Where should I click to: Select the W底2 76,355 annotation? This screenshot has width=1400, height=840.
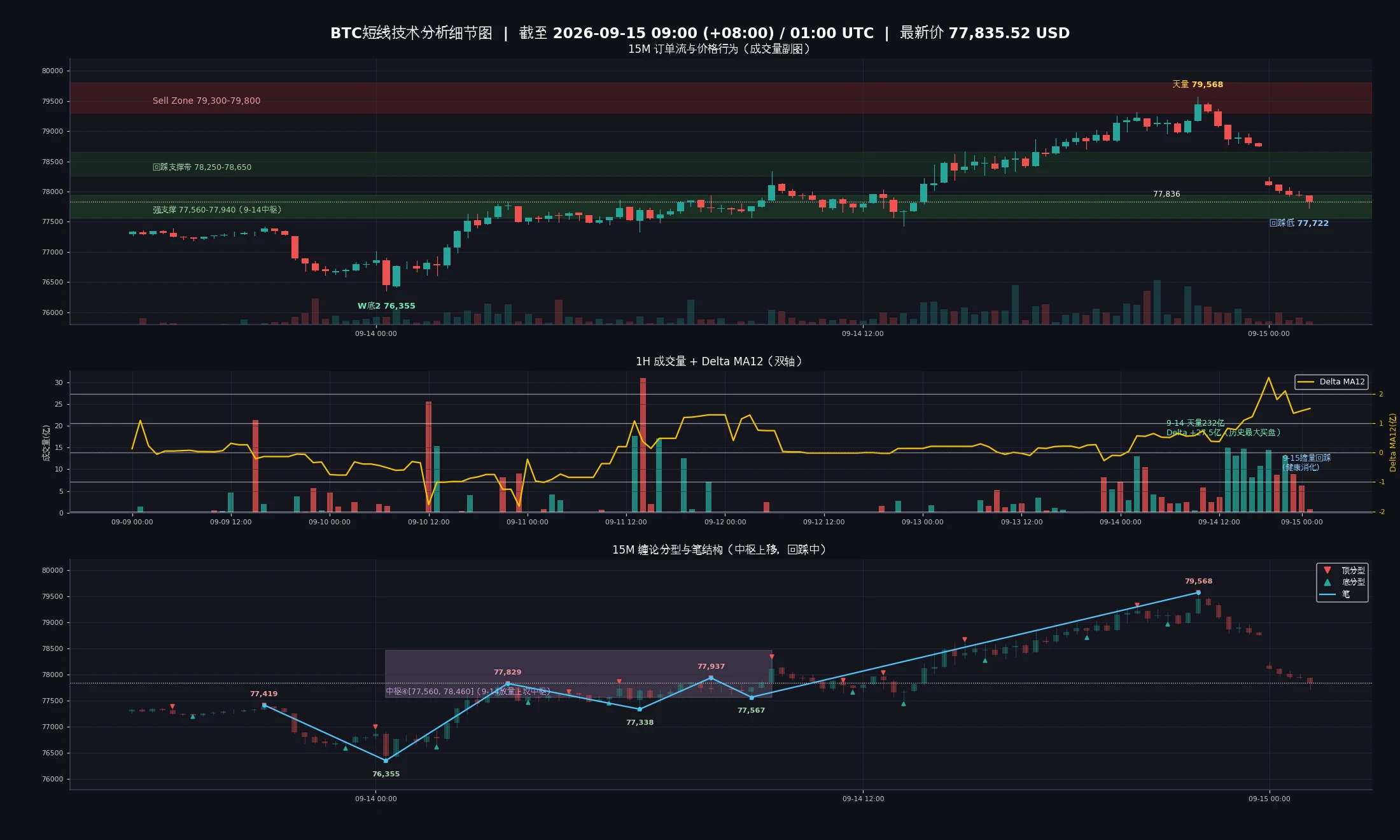click(386, 306)
